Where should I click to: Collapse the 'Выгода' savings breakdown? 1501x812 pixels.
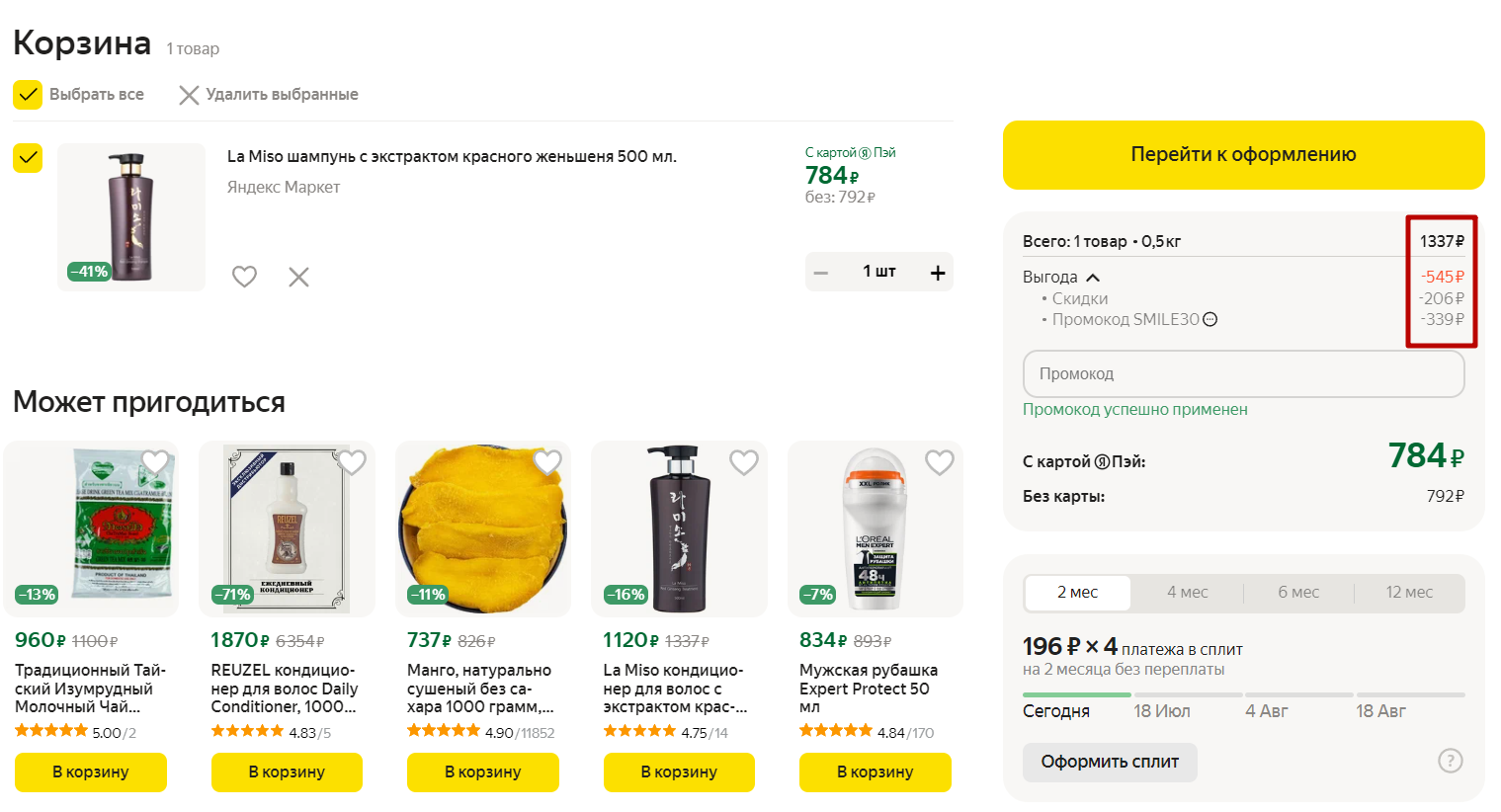pyautogui.click(x=1093, y=278)
